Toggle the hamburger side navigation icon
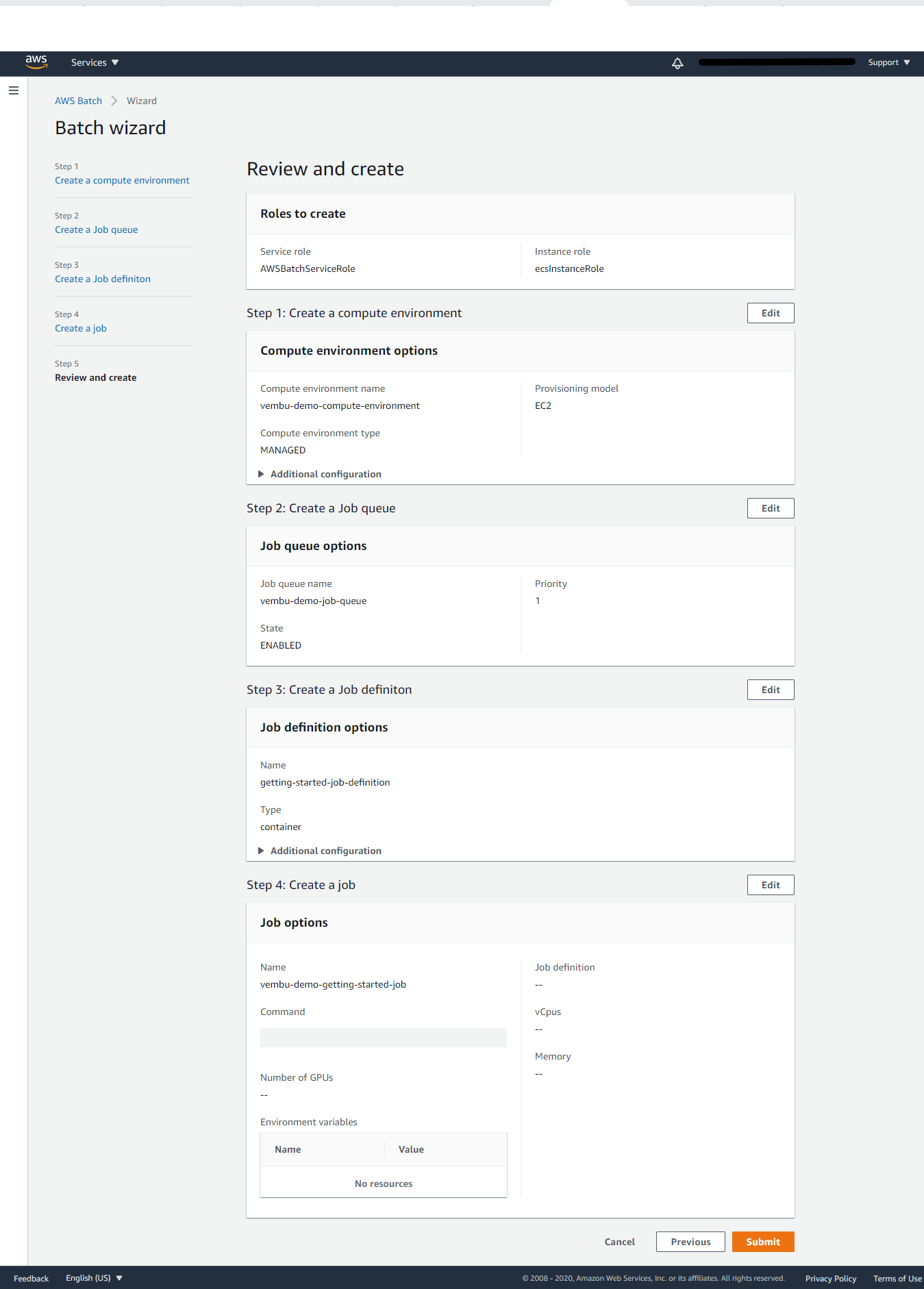Viewport: 924px width, 1289px height. [x=14, y=90]
